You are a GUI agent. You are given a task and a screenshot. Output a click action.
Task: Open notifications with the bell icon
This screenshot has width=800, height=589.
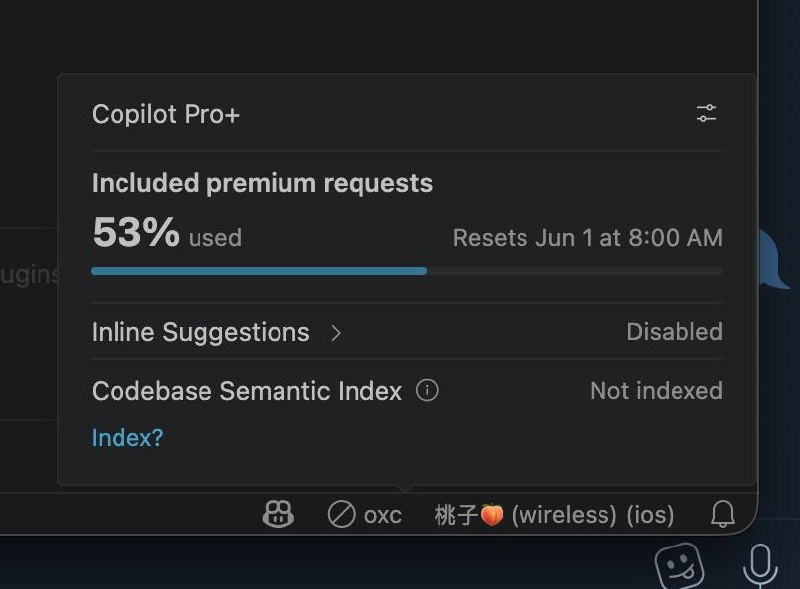click(723, 514)
